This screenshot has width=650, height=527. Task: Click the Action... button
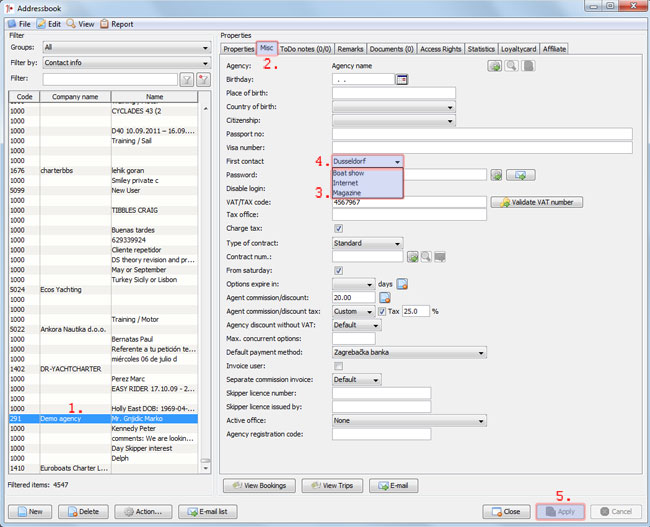(x=143, y=512)
